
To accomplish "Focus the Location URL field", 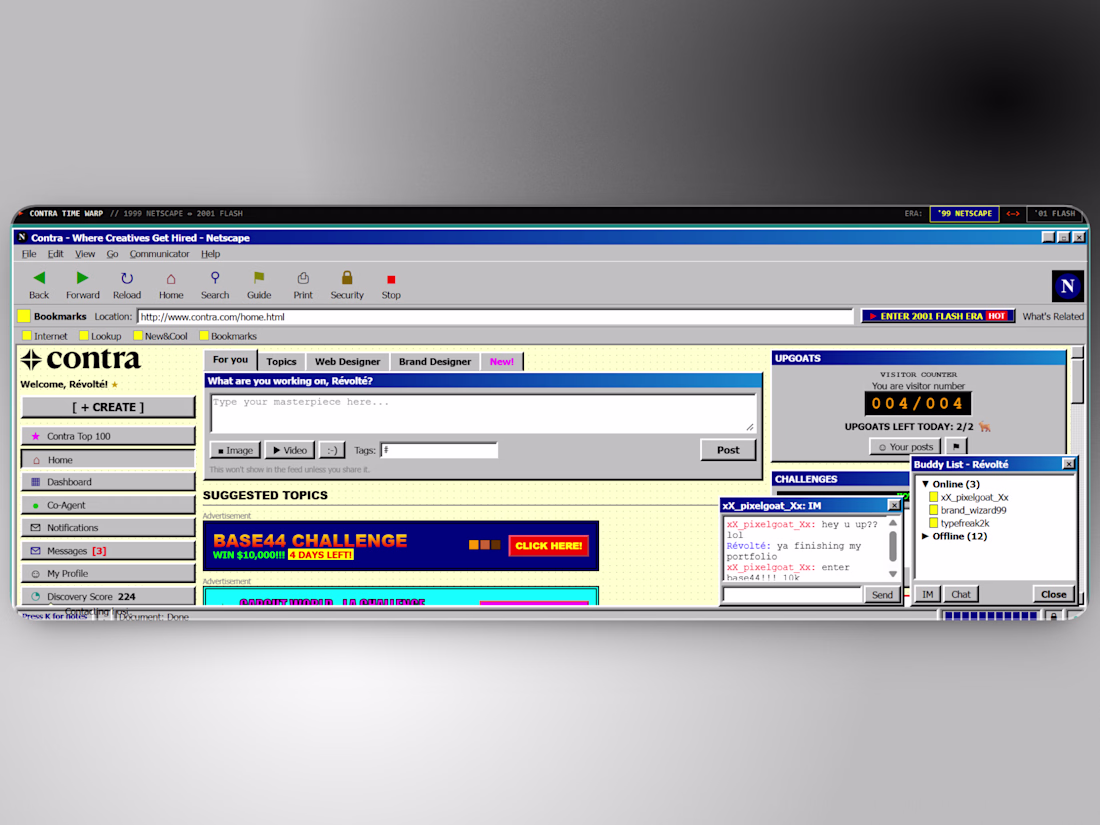I will tap(495, 317).
